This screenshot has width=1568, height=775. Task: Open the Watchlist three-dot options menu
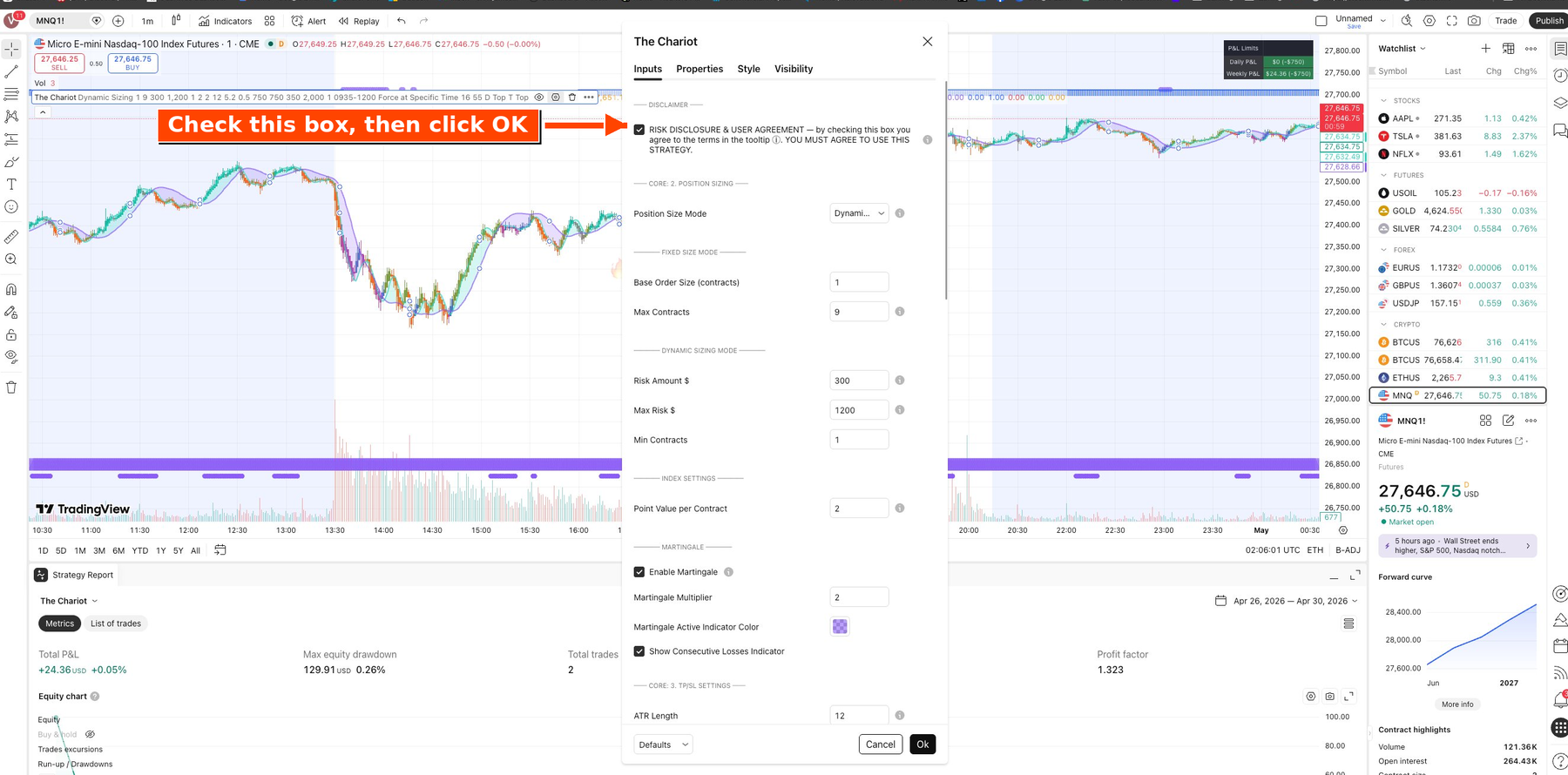(x=1531, y=49)
